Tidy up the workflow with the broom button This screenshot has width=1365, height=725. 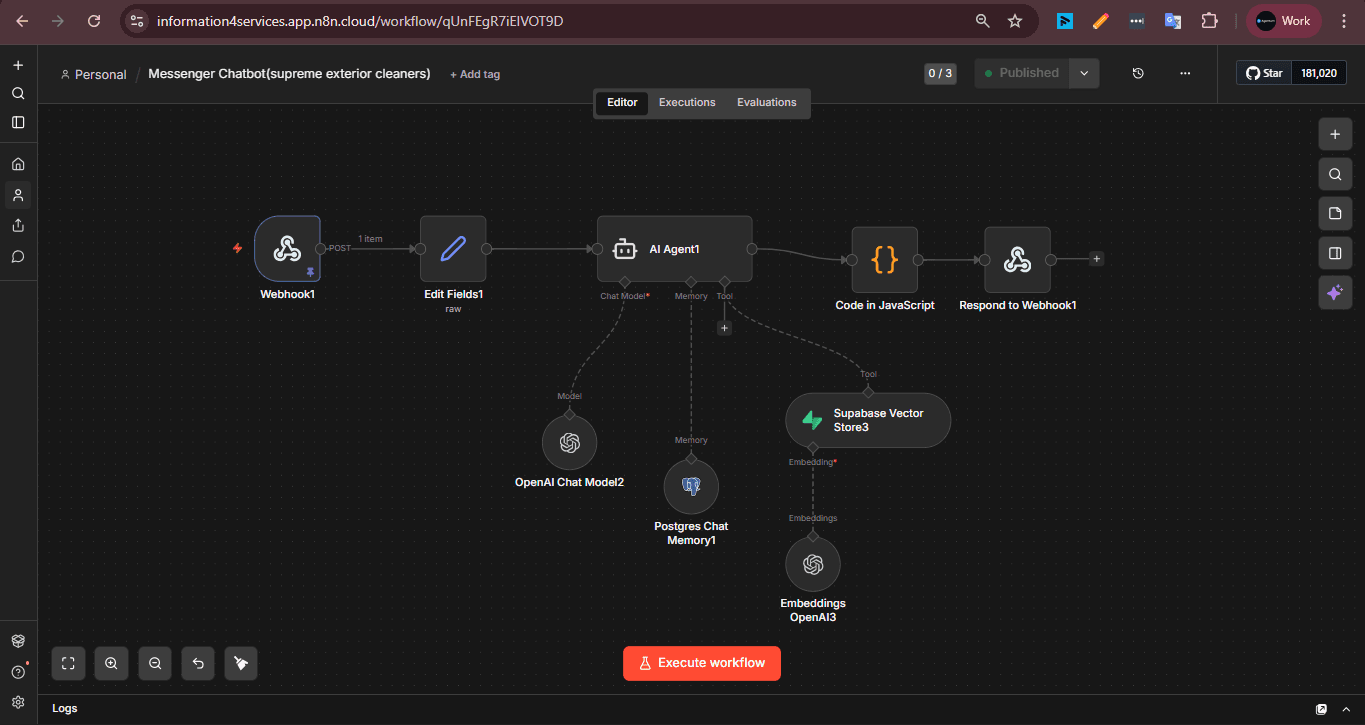(241, 663)
